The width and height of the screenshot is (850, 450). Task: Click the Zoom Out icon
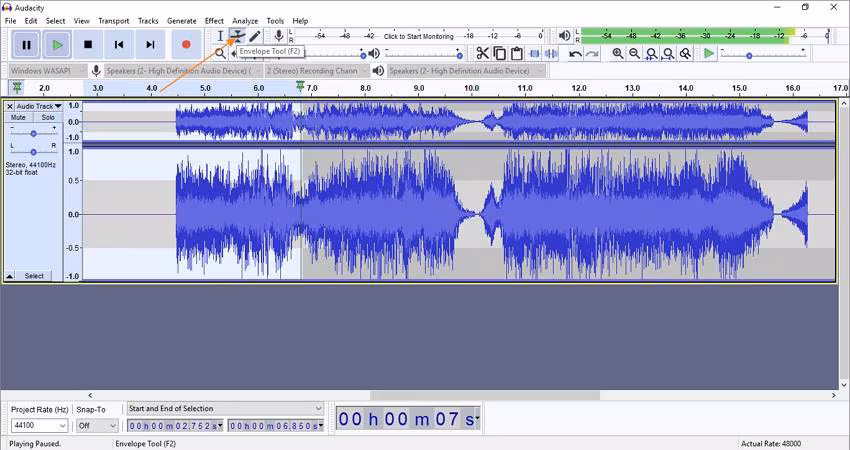pyautogui.click(x=634, y=53)
